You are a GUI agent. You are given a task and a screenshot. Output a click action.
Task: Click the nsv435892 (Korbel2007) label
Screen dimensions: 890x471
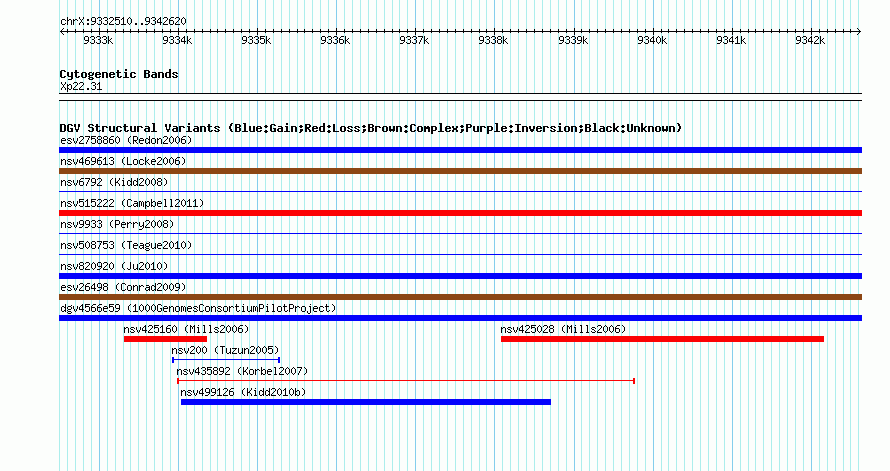[x=242, y=371]
